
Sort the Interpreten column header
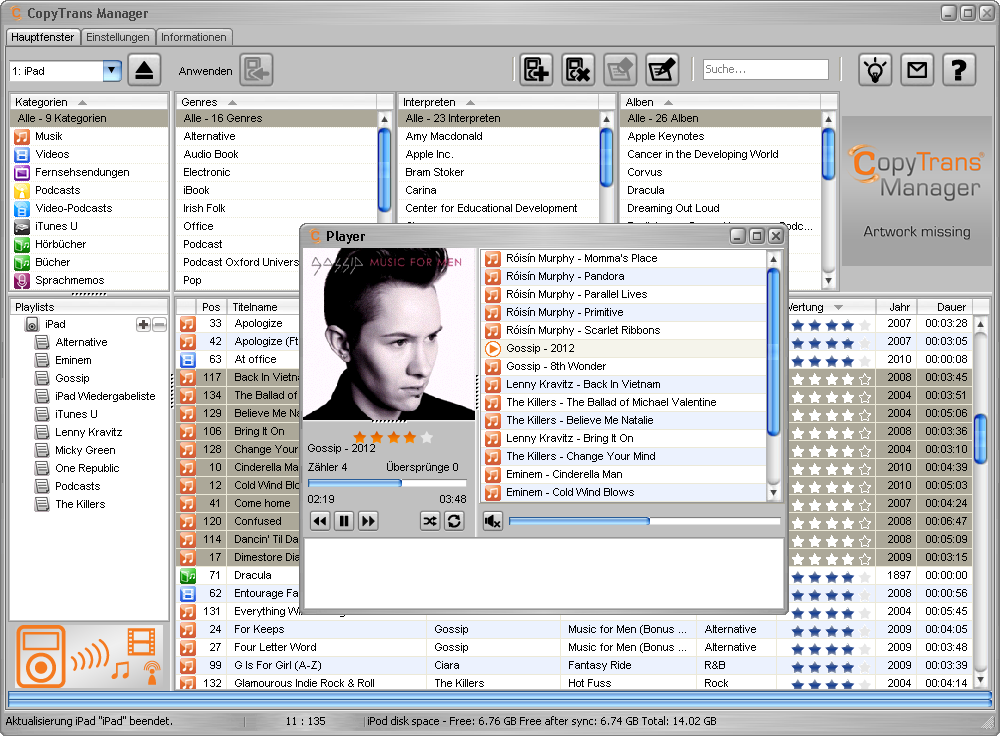coord(499,102)
